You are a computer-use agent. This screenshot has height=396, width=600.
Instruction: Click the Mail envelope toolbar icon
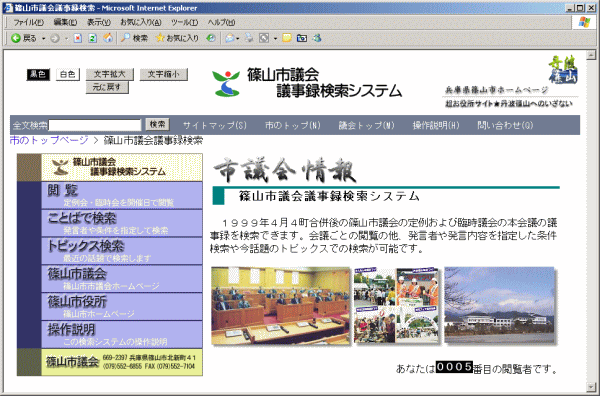(x=230, y=38)
